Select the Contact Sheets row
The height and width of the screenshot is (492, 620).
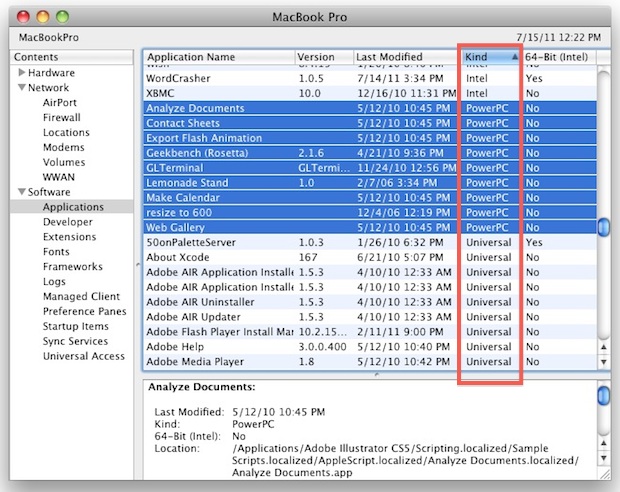(x=370, y=123)
